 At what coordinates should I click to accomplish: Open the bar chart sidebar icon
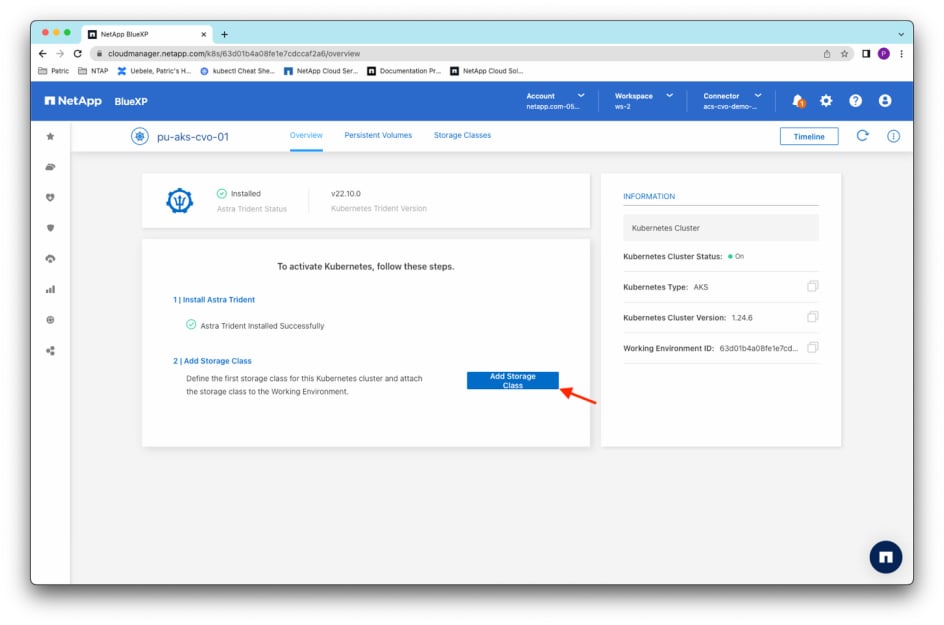pos(51,290)
